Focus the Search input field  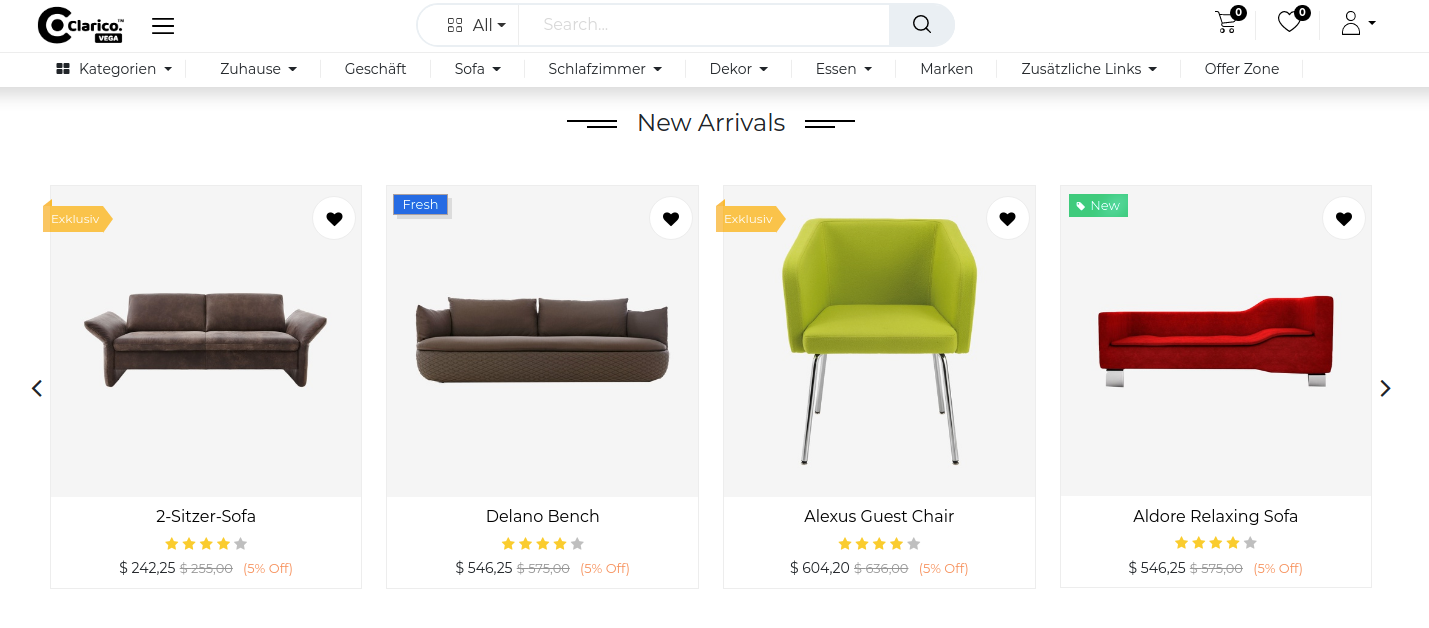pos(704,25)
